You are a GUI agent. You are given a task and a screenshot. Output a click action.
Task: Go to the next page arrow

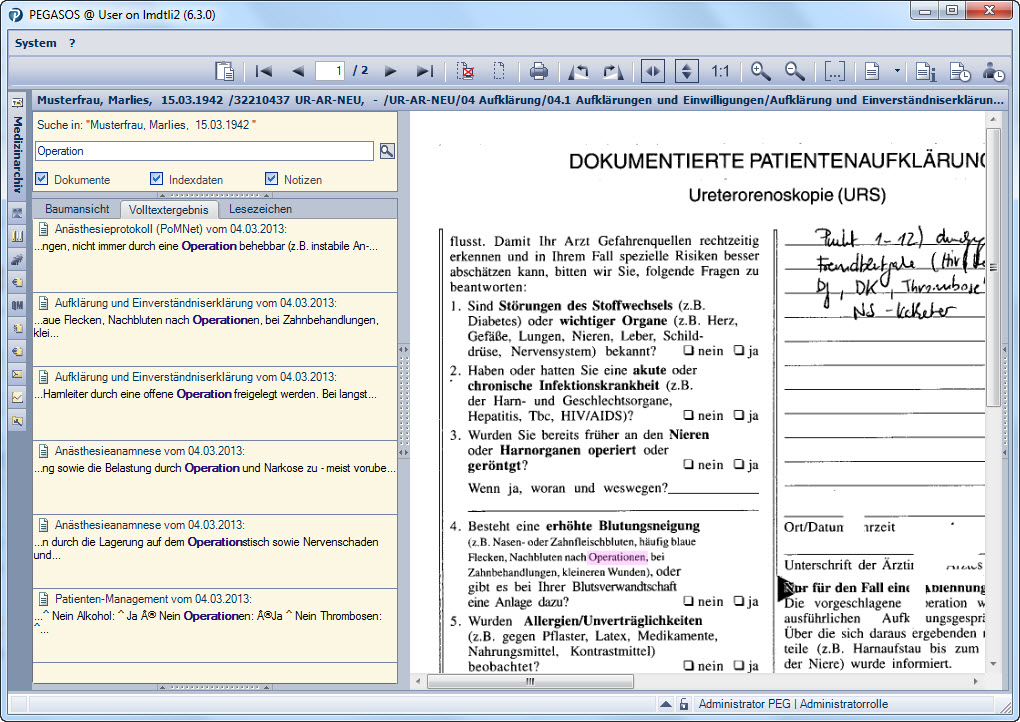[x=391, y=71]
